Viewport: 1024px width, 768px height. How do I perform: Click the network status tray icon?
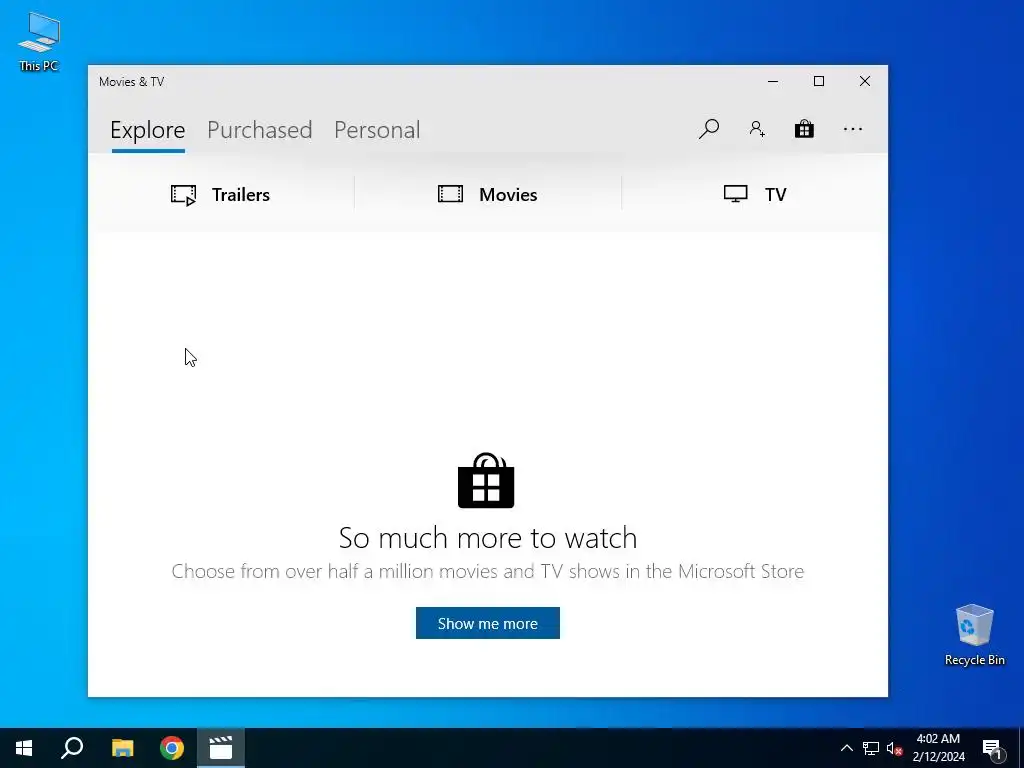click(871, 748)
